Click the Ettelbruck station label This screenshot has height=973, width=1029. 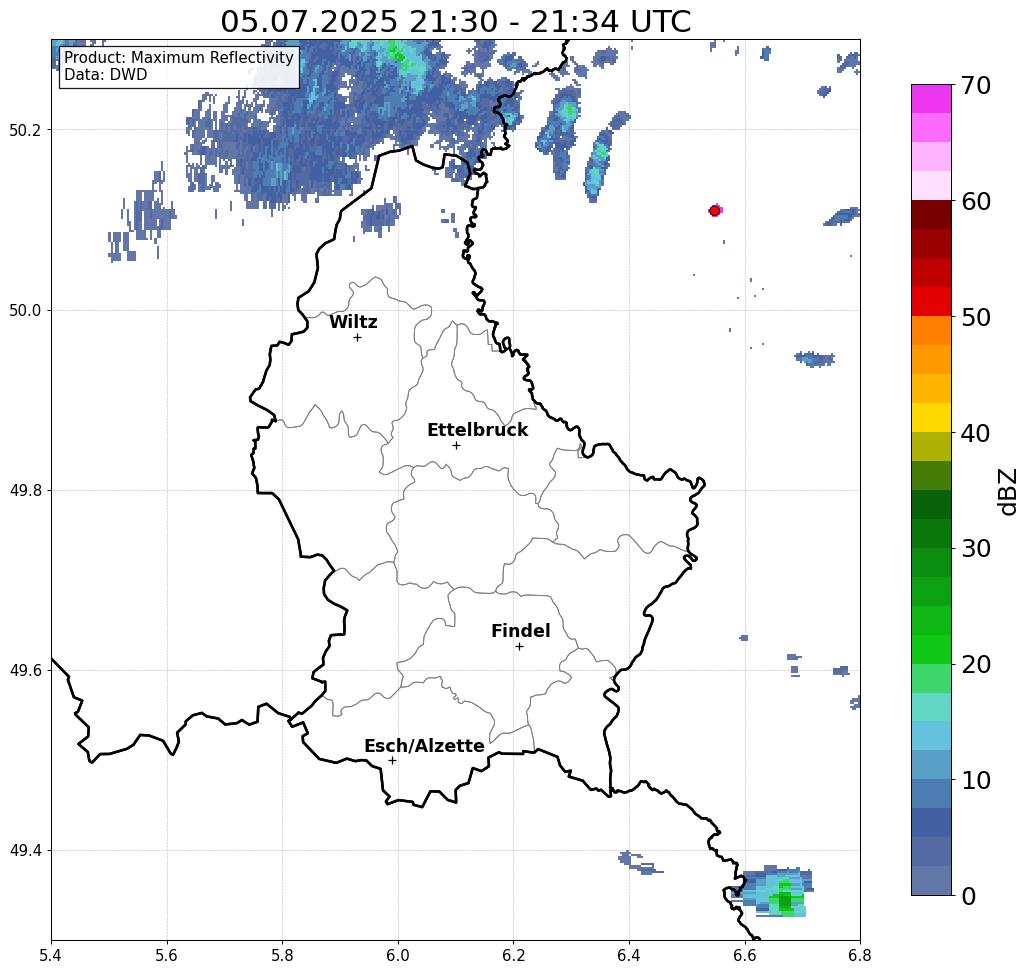[477, 430]
